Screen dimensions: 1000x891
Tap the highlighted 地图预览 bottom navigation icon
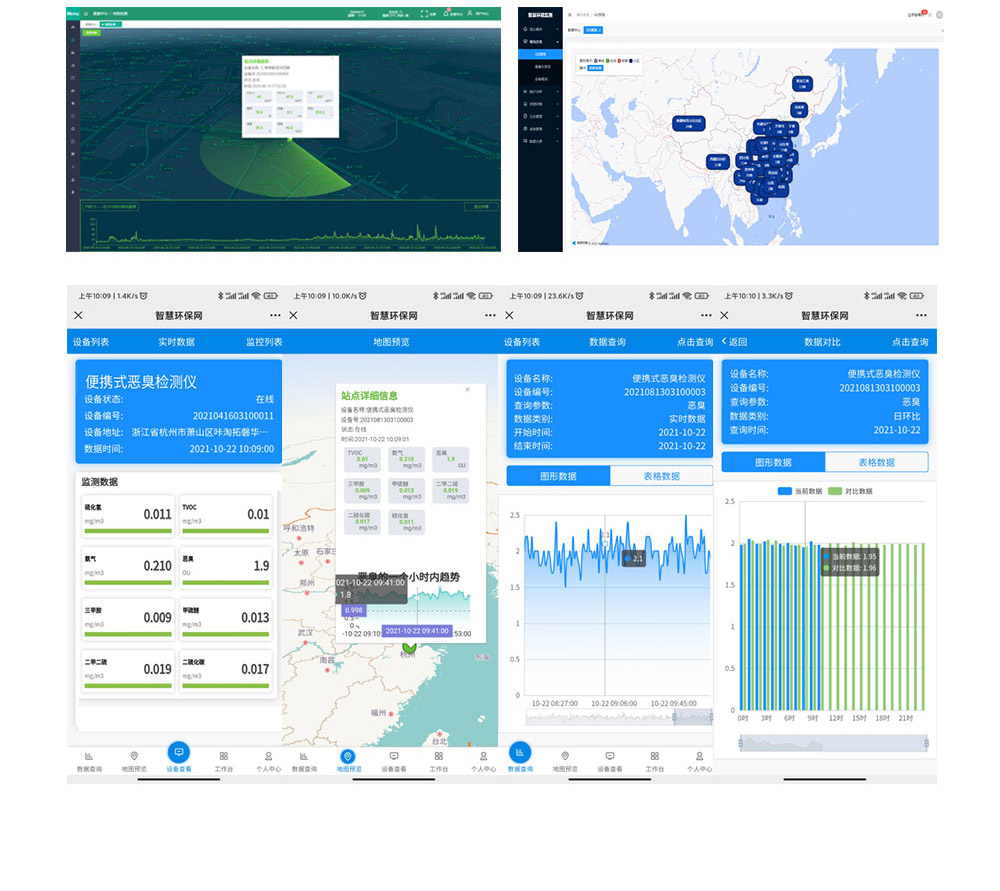pyautogui.click(x=347, y=757)
